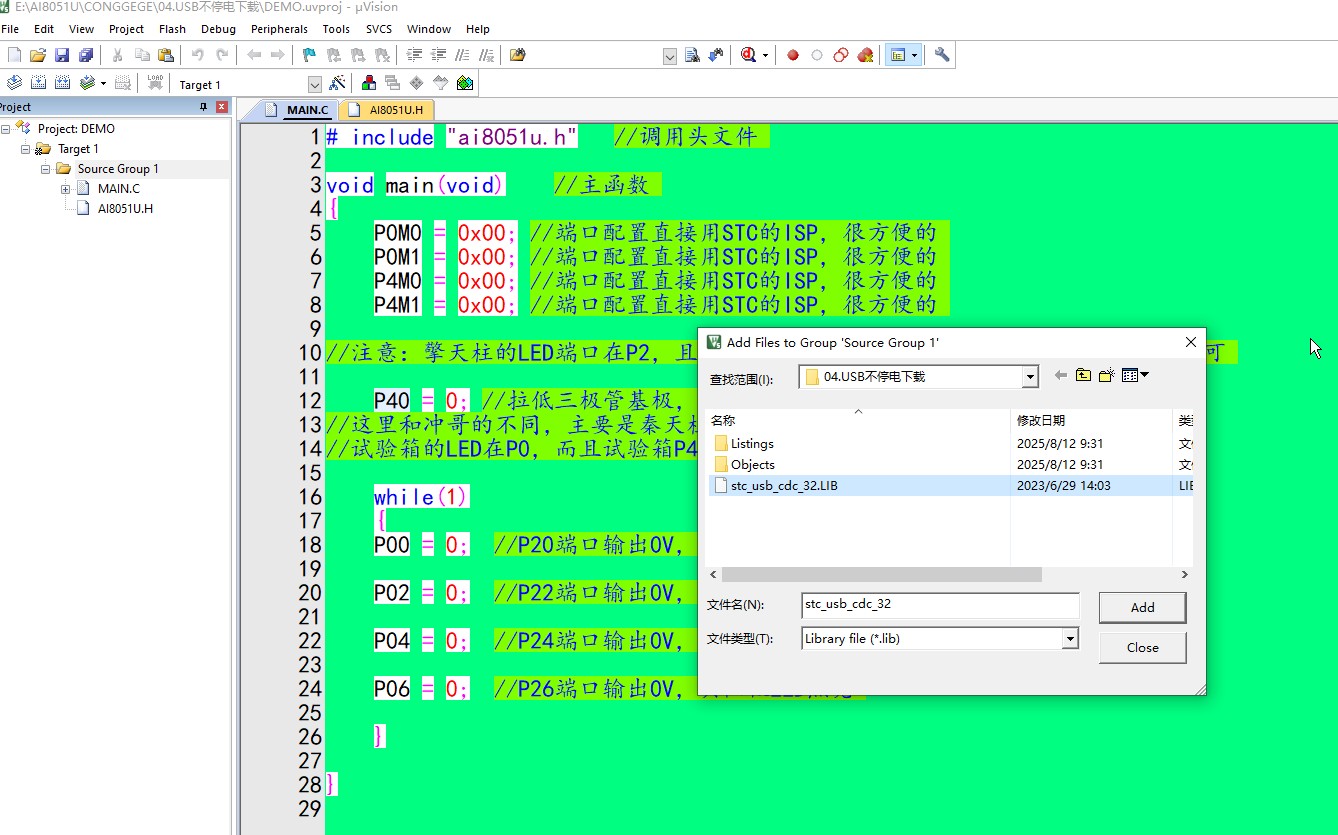Start debug session with magnifier d icon
Image resolution: width=1338 pixels, height=835 pixels.
749,55
